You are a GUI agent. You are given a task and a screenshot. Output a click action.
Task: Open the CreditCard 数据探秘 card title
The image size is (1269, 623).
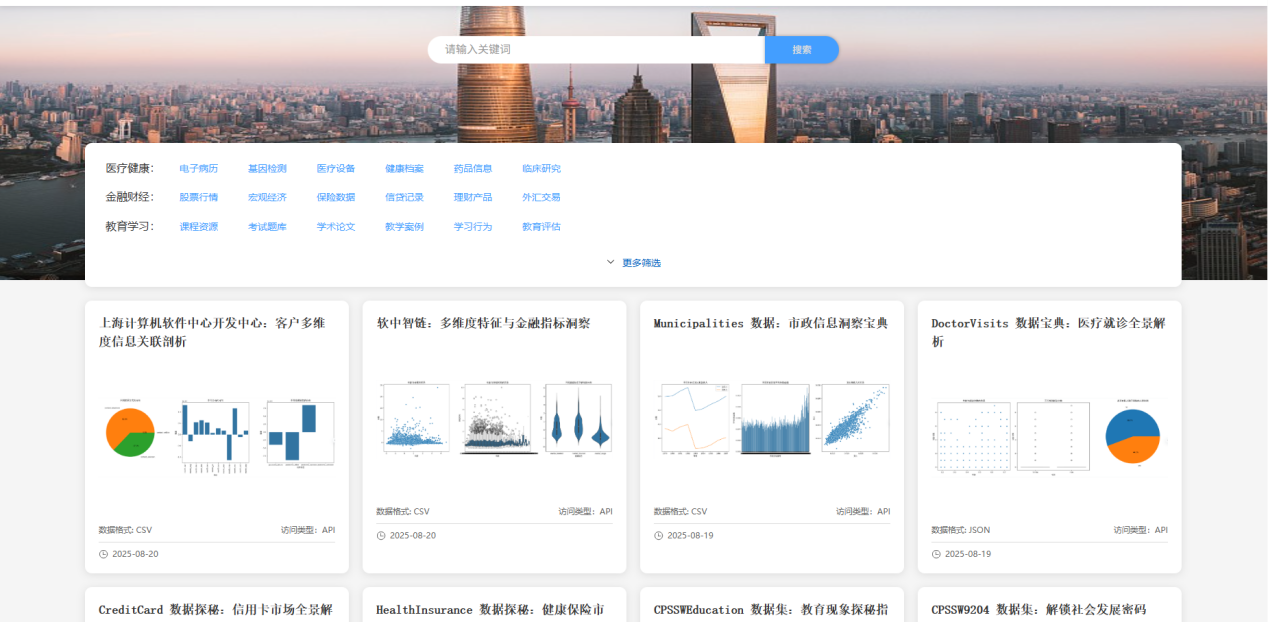click(x=215, y=609)
